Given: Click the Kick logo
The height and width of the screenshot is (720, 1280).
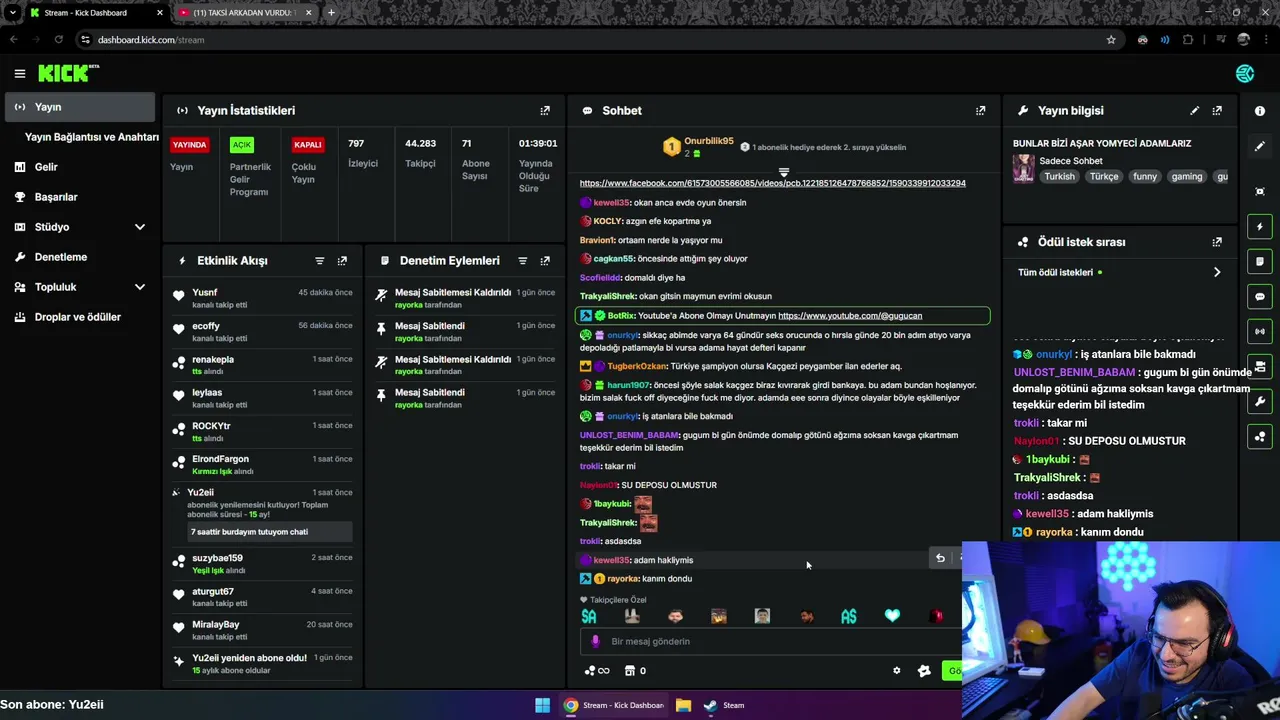Looking at the screenshot, I should click(68, 73).
